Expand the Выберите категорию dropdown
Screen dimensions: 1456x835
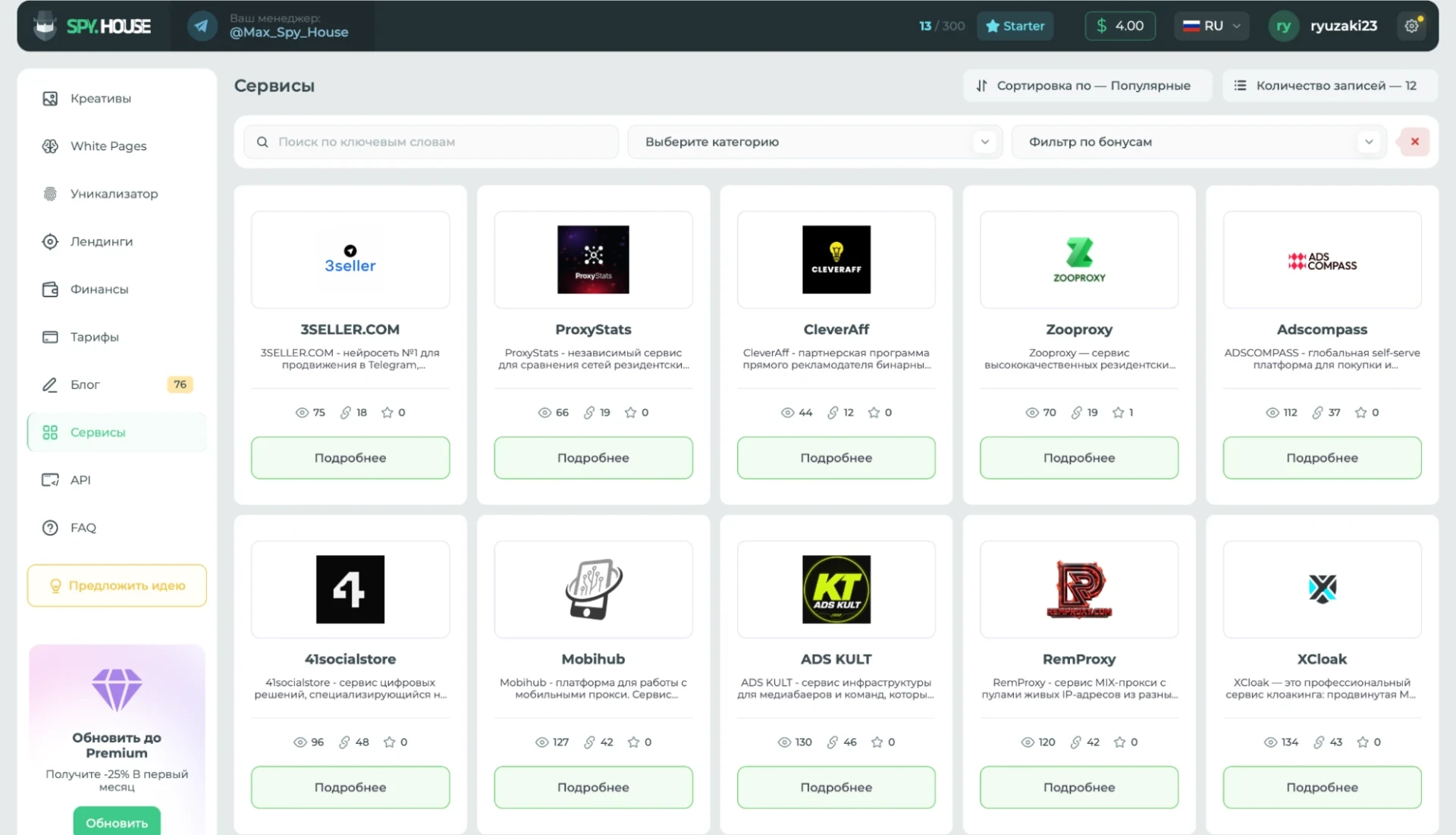pos(815,142)
